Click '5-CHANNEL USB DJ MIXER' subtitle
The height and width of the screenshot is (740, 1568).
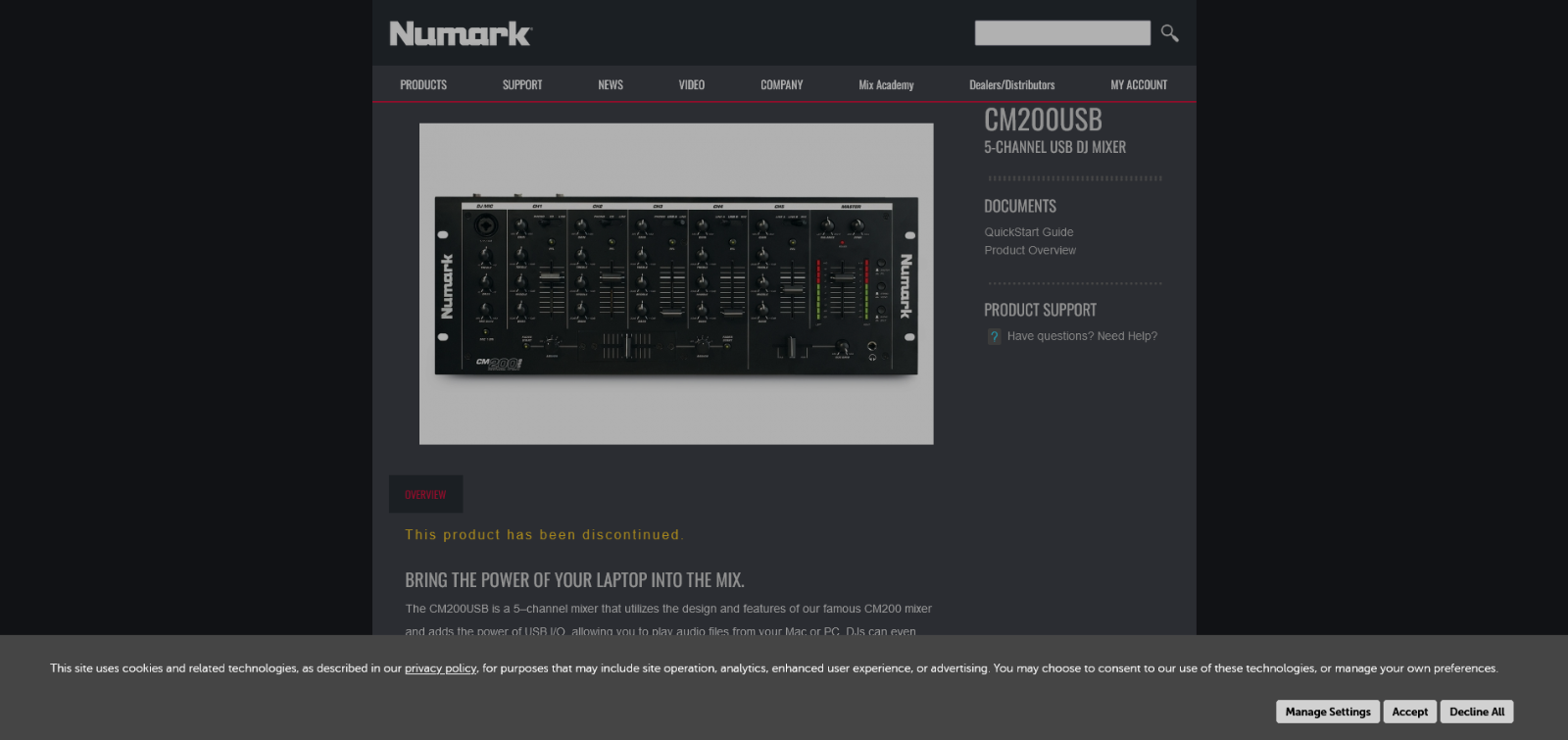(1054, 147)
